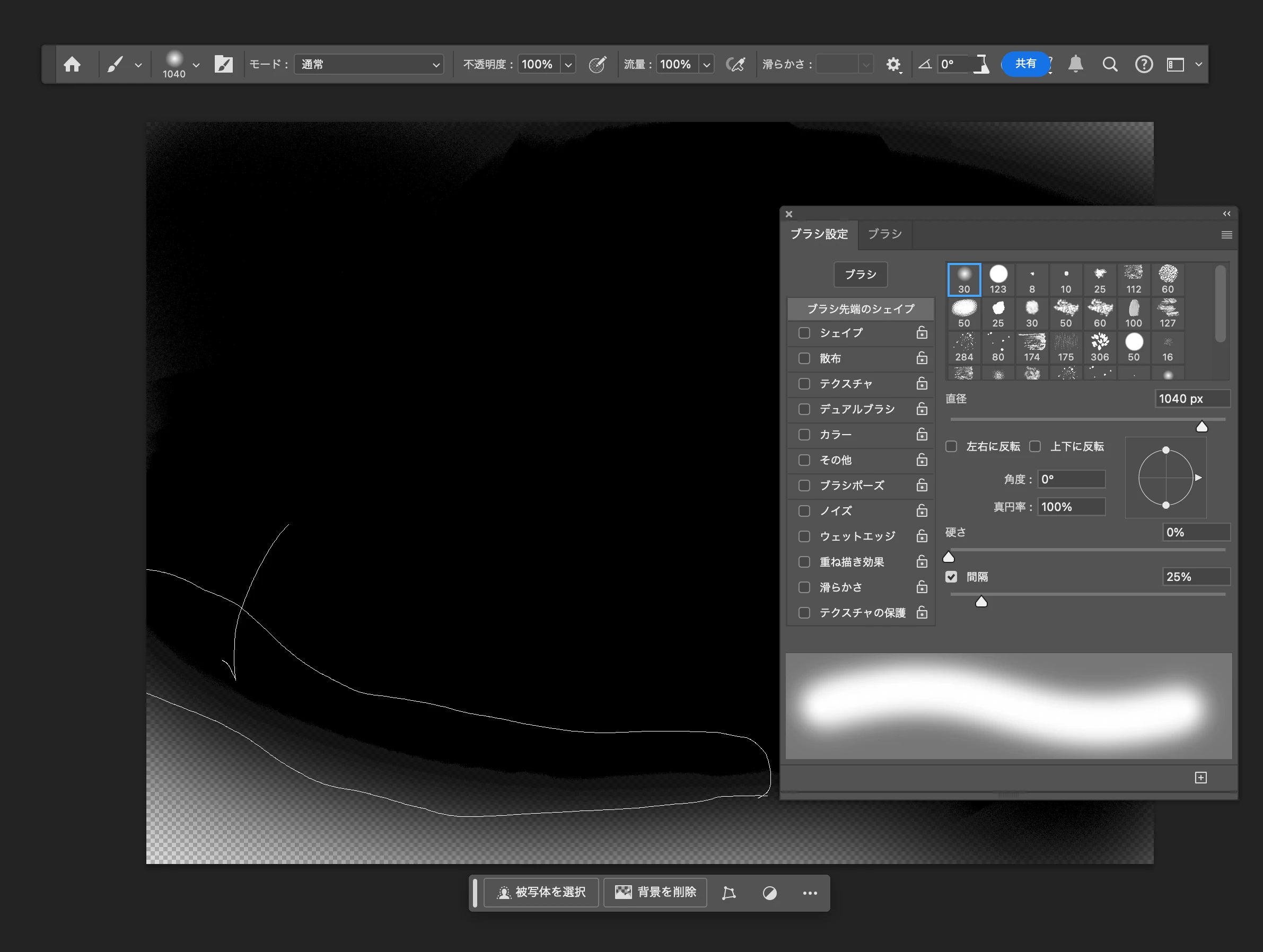Click the Home icon in options bar
This screenshot has width=1263, height=952.
pos(72,65)
